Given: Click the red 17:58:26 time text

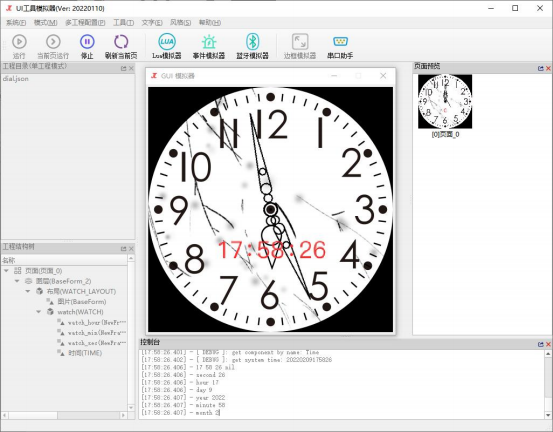Looking at the screenshot, I should [x=271, y=250].
